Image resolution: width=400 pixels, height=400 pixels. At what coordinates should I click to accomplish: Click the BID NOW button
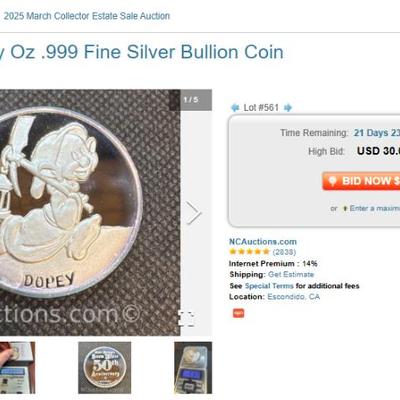click(x=361, y=181)
